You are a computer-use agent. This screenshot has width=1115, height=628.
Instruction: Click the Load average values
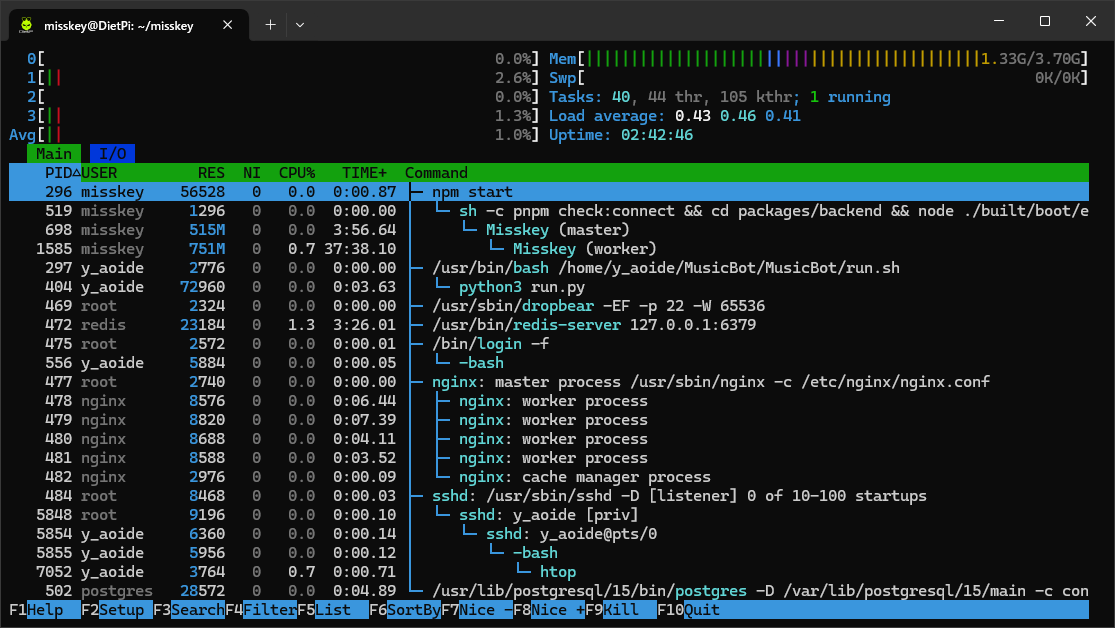click(x=737, y=116)
